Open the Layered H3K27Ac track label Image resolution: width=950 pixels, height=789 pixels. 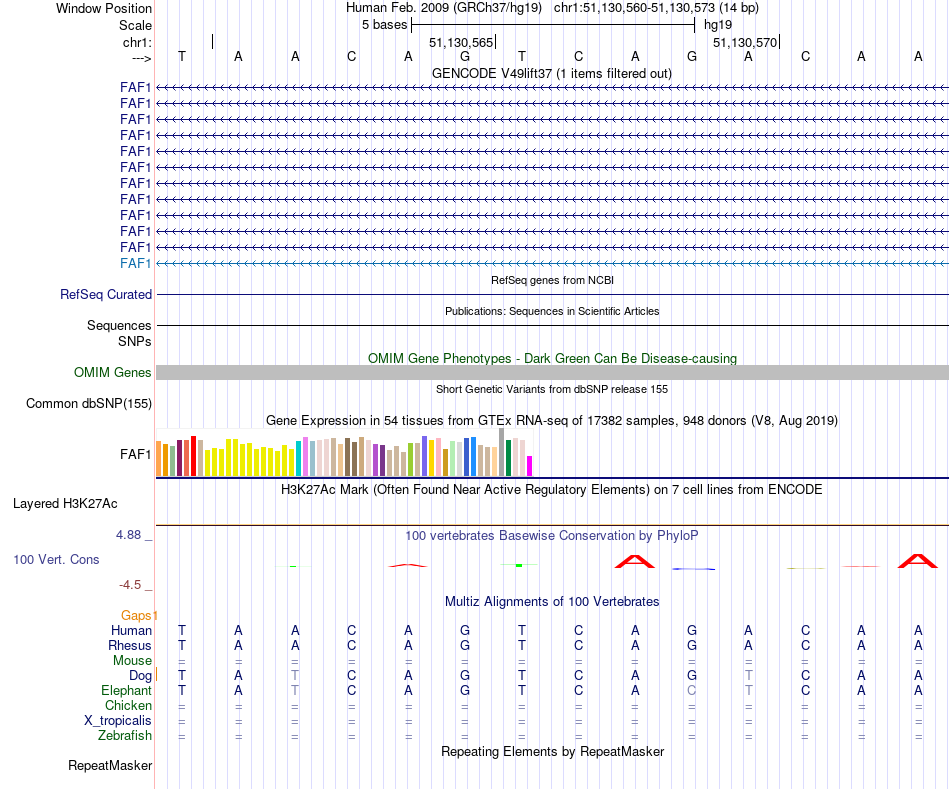[65, 504]
